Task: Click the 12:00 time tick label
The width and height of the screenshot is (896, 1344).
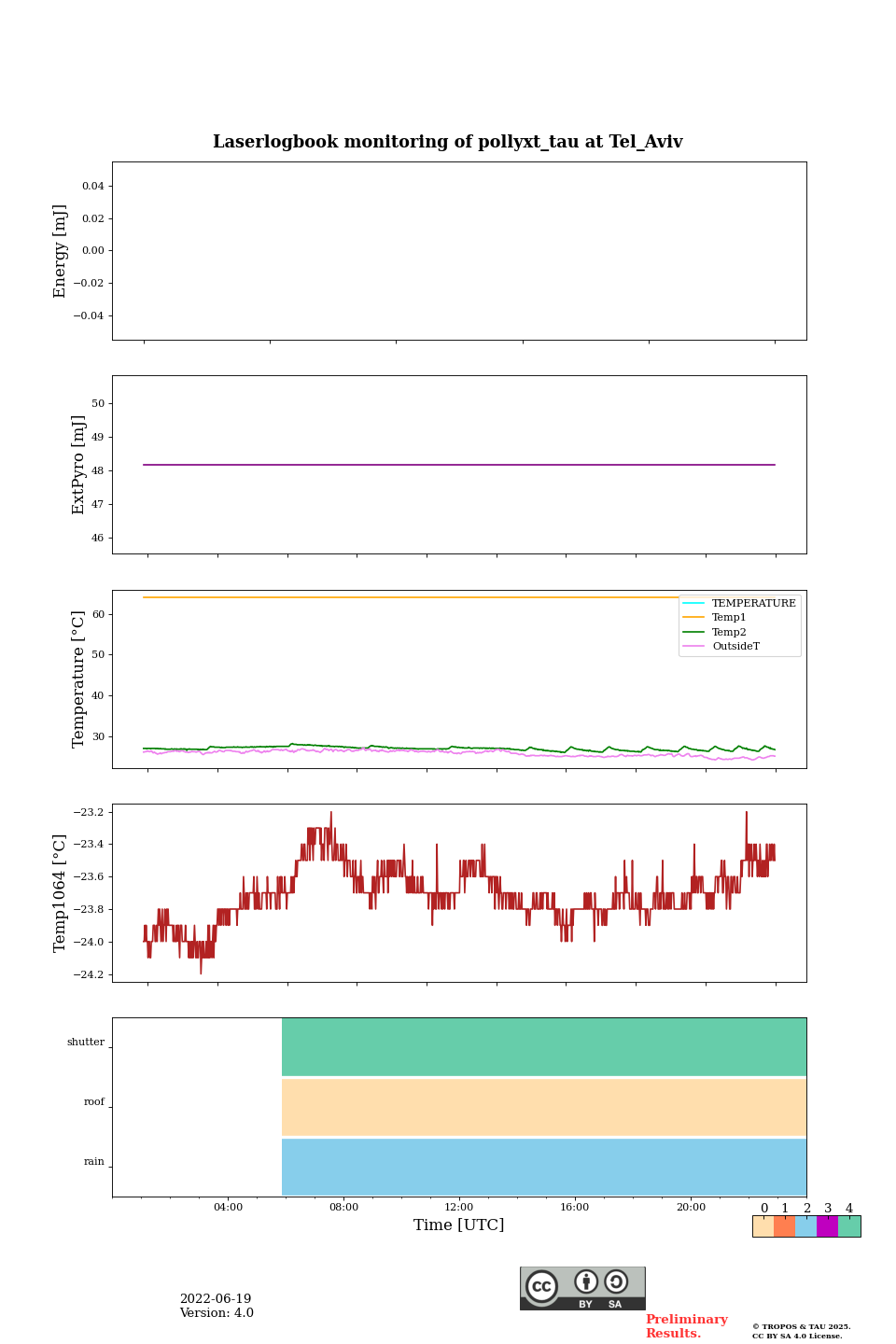Action: point(459,1208)
